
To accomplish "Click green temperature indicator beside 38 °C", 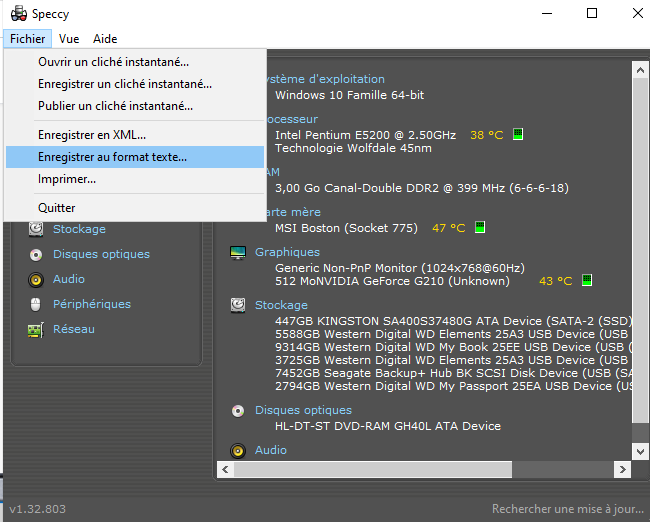I will coord(518,134).
